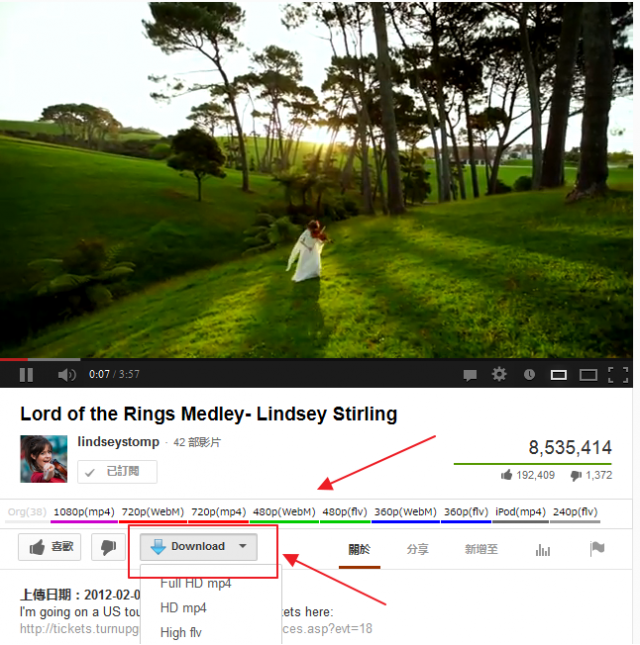This screenshot has width=640, height=645.
Task: Open the lindseystomp channel link
Action: click(x=118, y=442)
